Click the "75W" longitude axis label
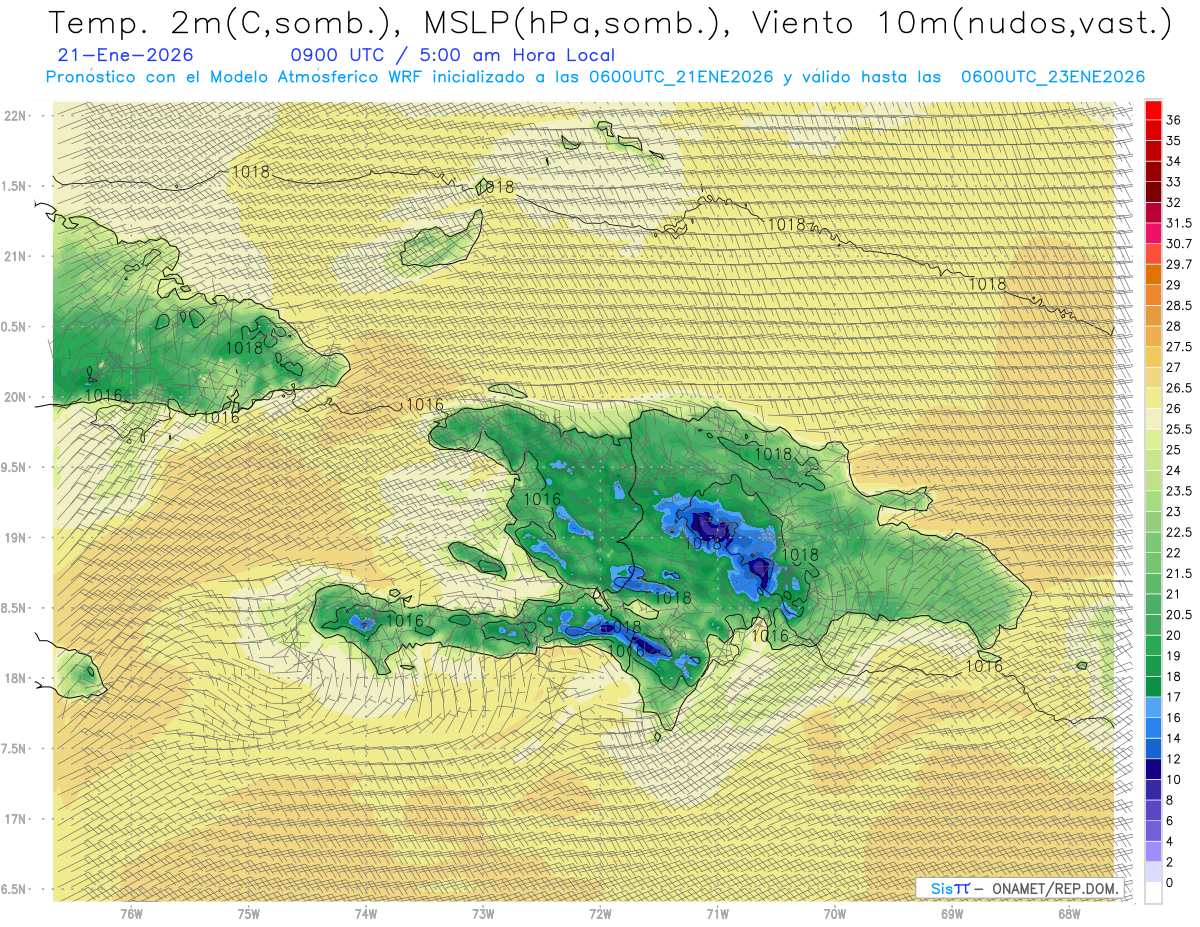This screenshot has width=1200, height=927. [249, 913]
